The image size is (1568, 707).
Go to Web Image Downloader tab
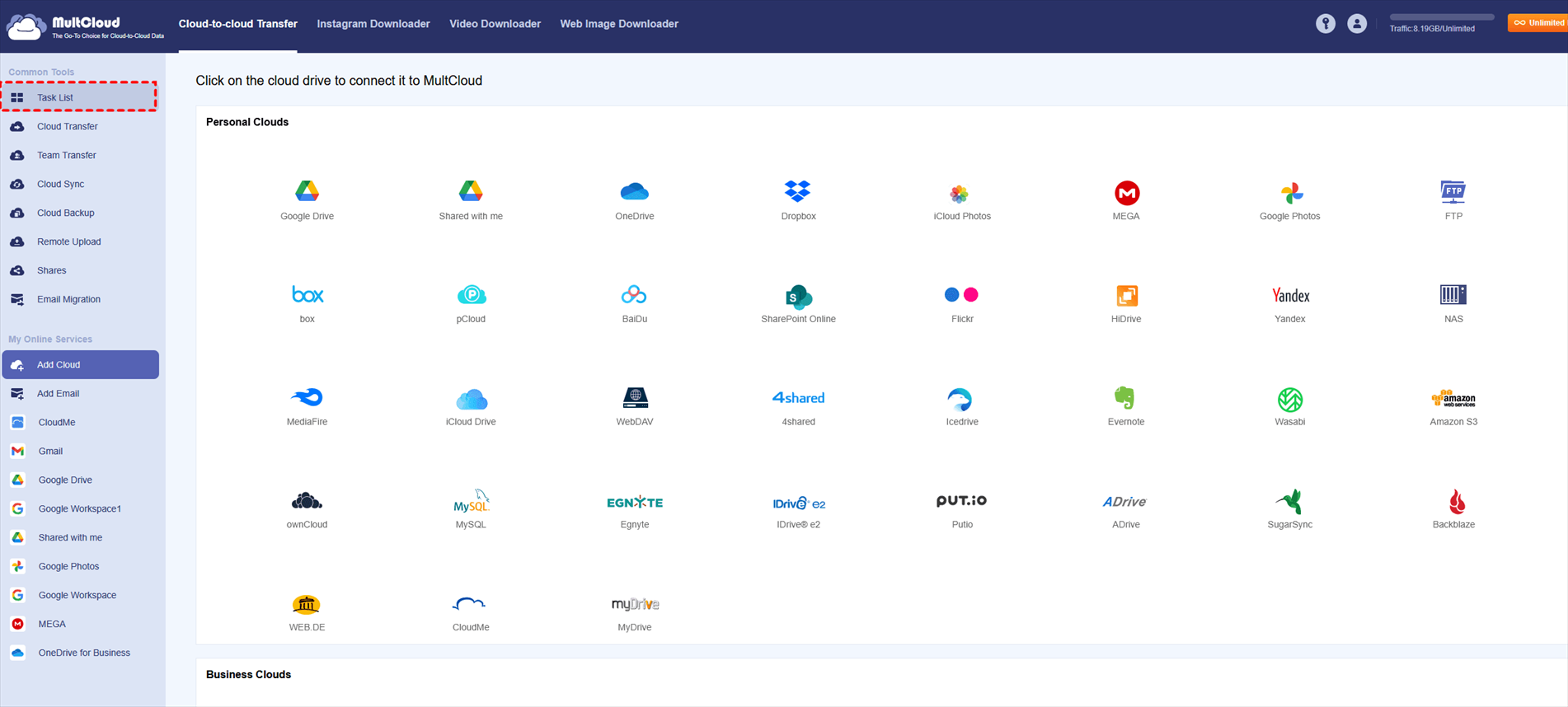tap(619, 24)
